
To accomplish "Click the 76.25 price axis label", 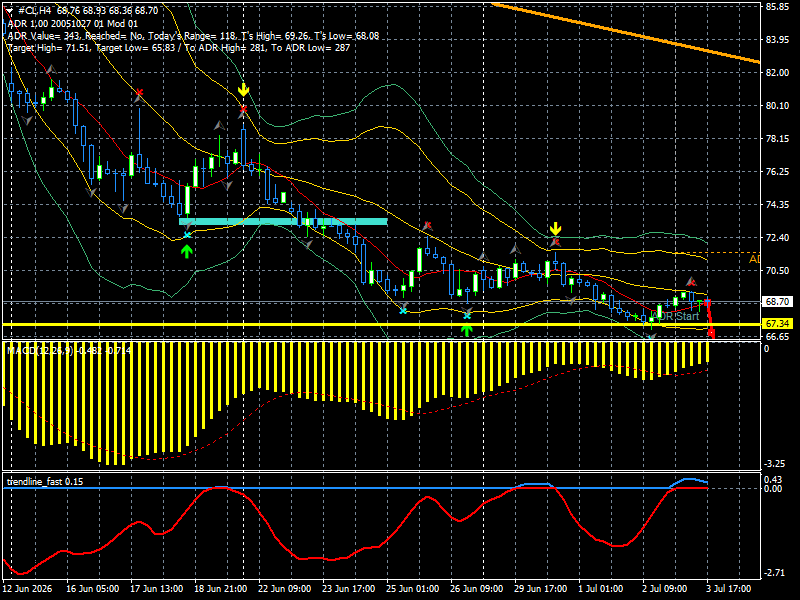I will [x=777, y=171].
